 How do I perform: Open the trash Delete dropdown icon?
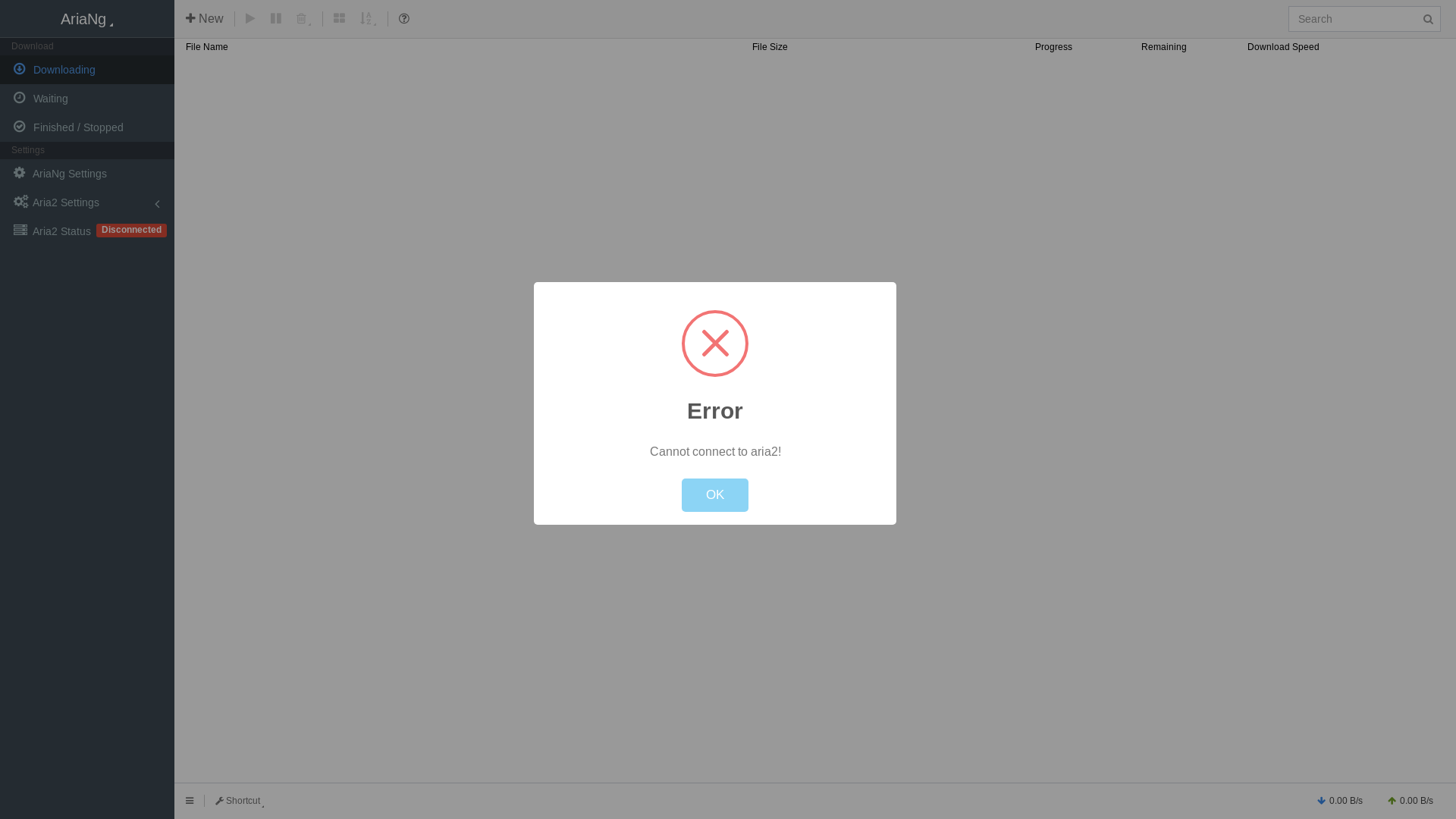304,19
